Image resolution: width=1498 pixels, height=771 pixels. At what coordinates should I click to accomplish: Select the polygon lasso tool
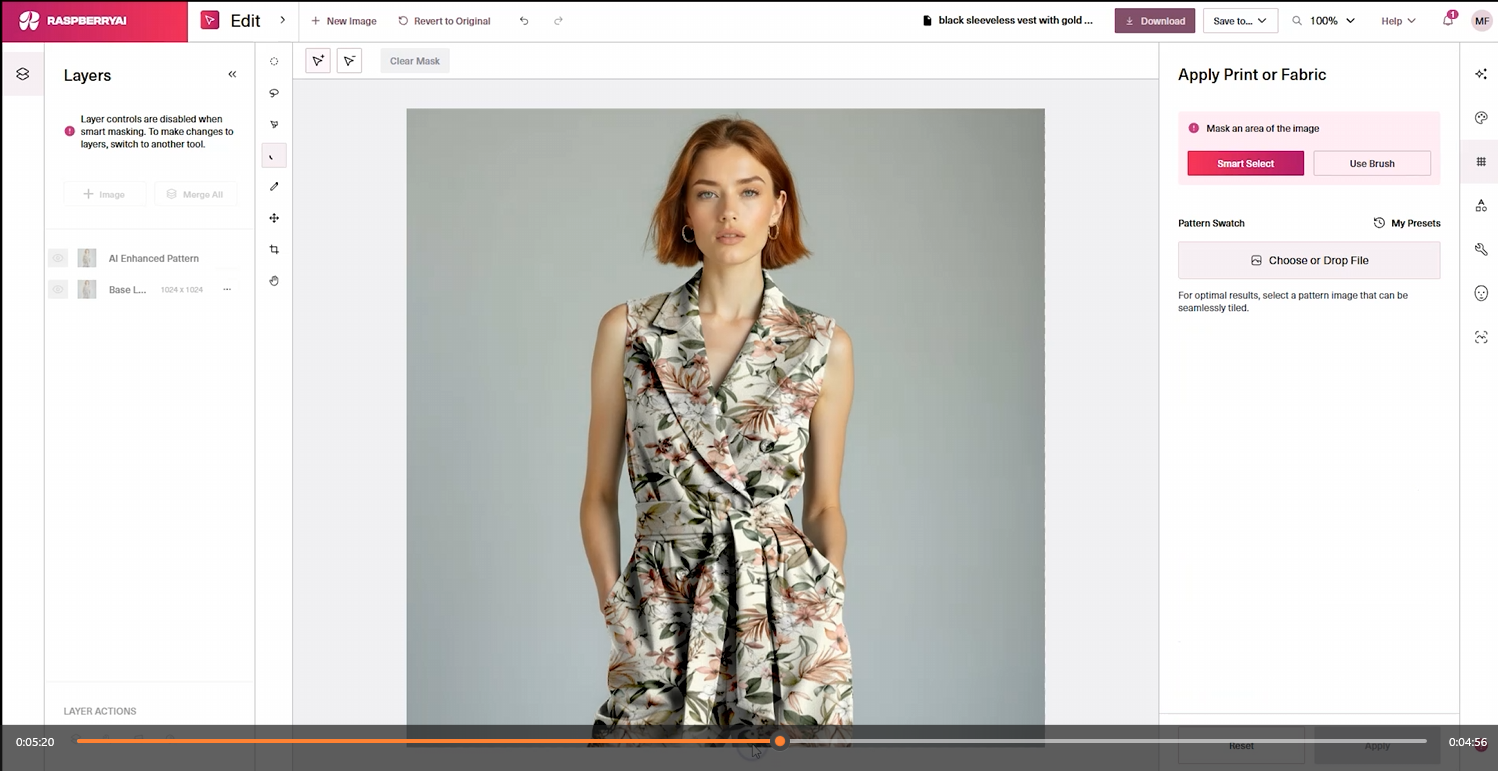coord(274,125)
